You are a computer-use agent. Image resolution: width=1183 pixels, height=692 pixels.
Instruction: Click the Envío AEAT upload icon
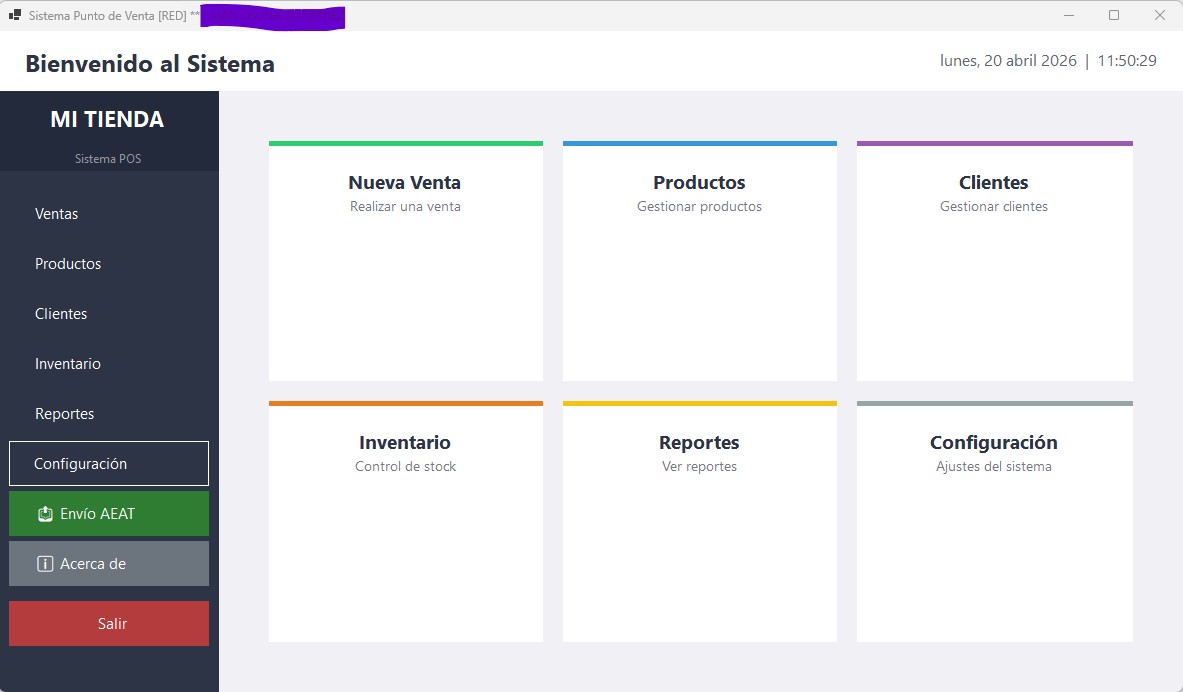pyautogui.click(x=45, y=514)
